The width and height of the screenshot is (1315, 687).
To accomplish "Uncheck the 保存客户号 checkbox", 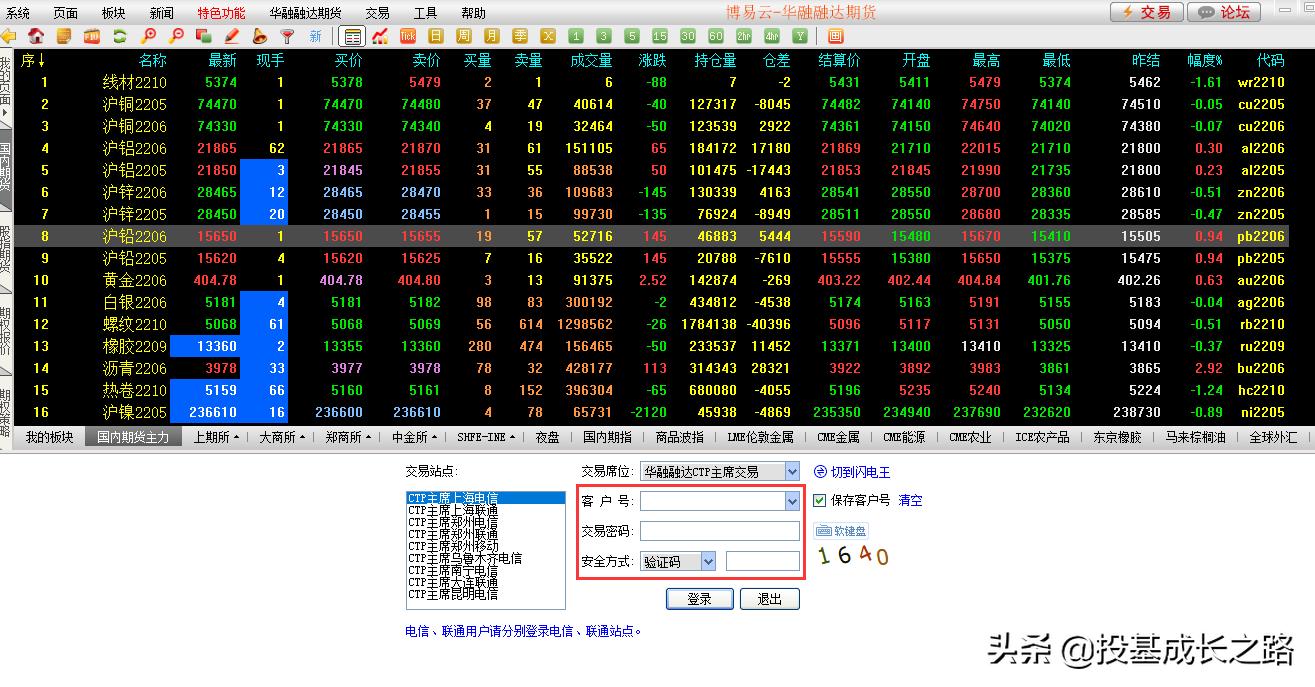I will tap(822, 500).
